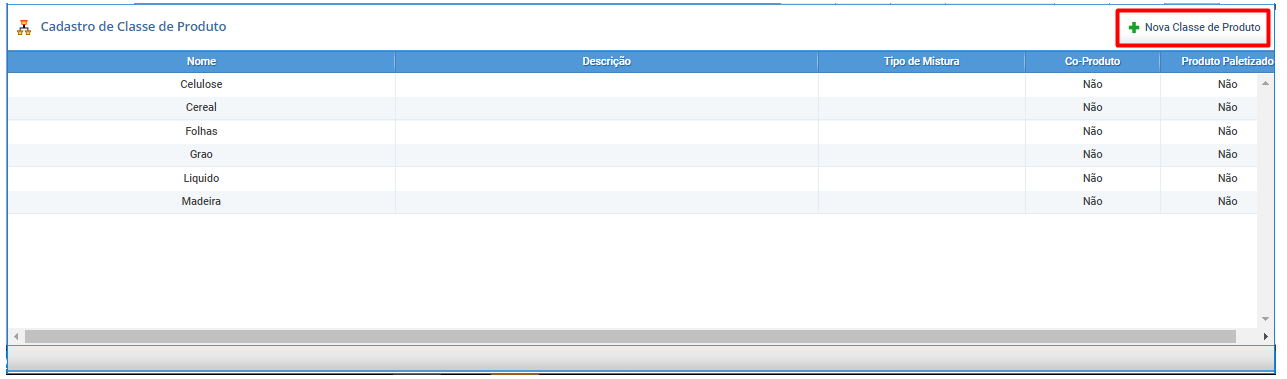Screen dimensions: 1287x379
Task: Click the green plus icon
Action: point(1134,28)
